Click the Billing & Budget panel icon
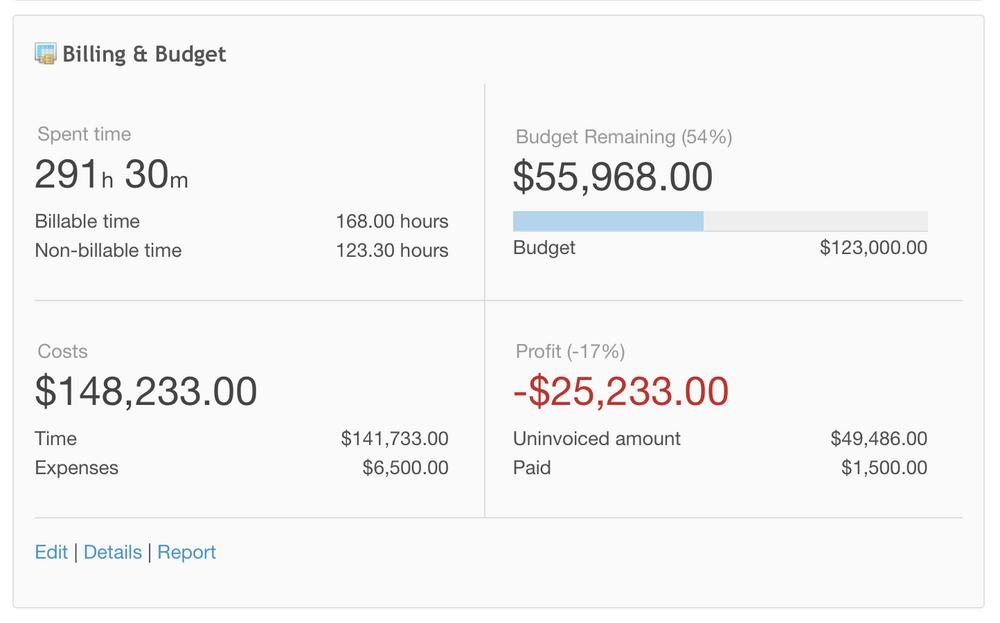The height and width of the screenshot is (623, 1000). 46,53
